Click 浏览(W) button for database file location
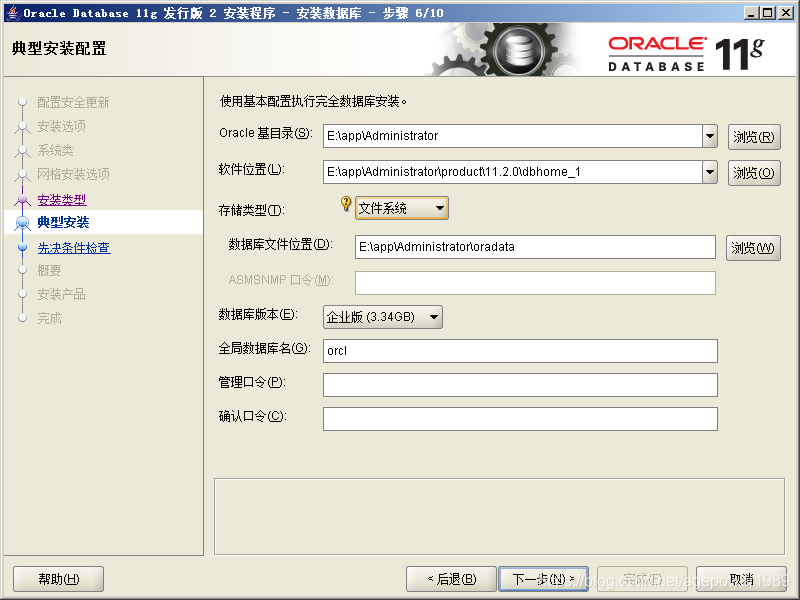The width and height of the screenshot is (800, 600). tap(753, 248)
